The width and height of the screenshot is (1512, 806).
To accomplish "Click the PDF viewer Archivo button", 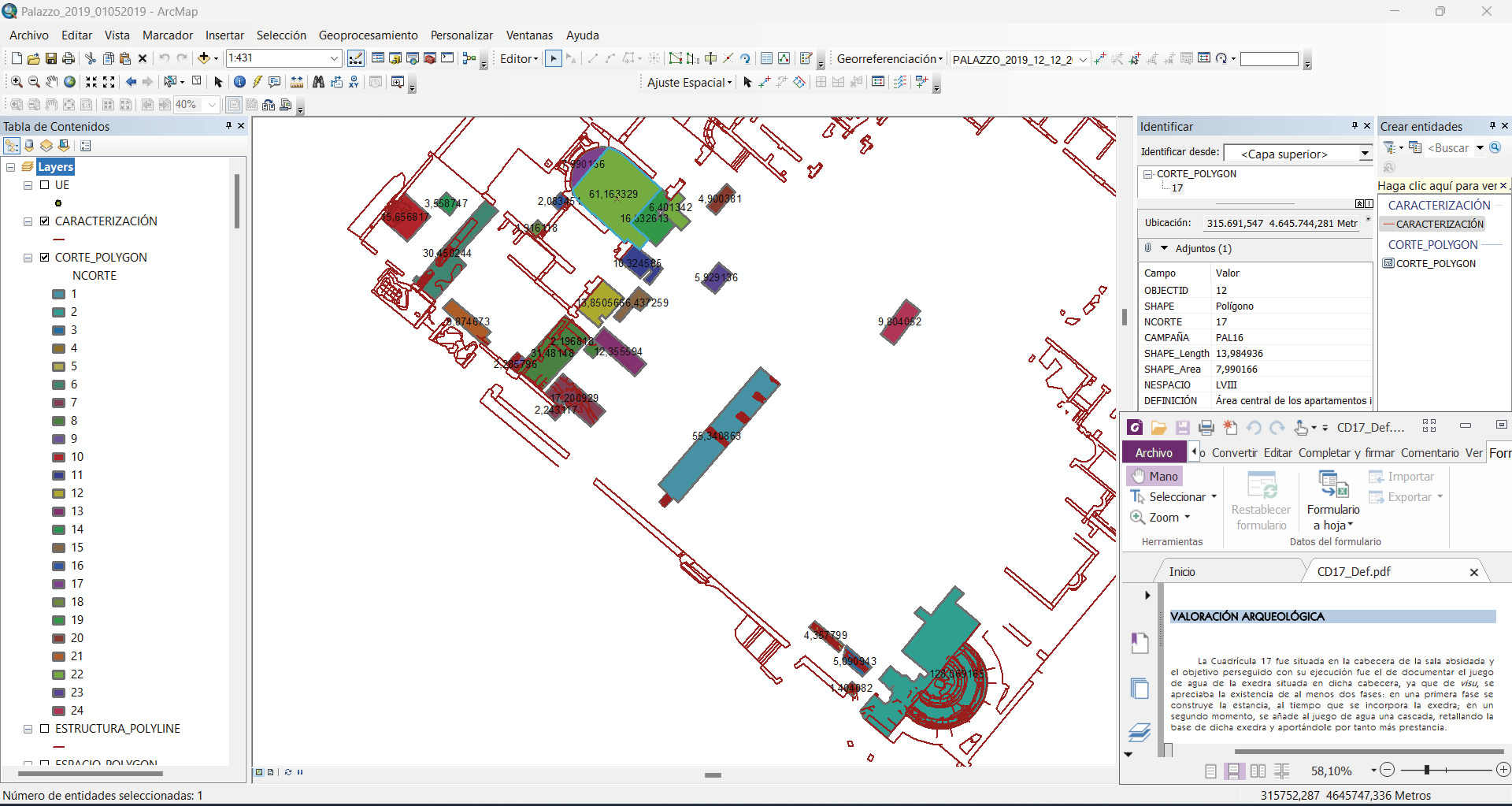I will [1154, 452].
